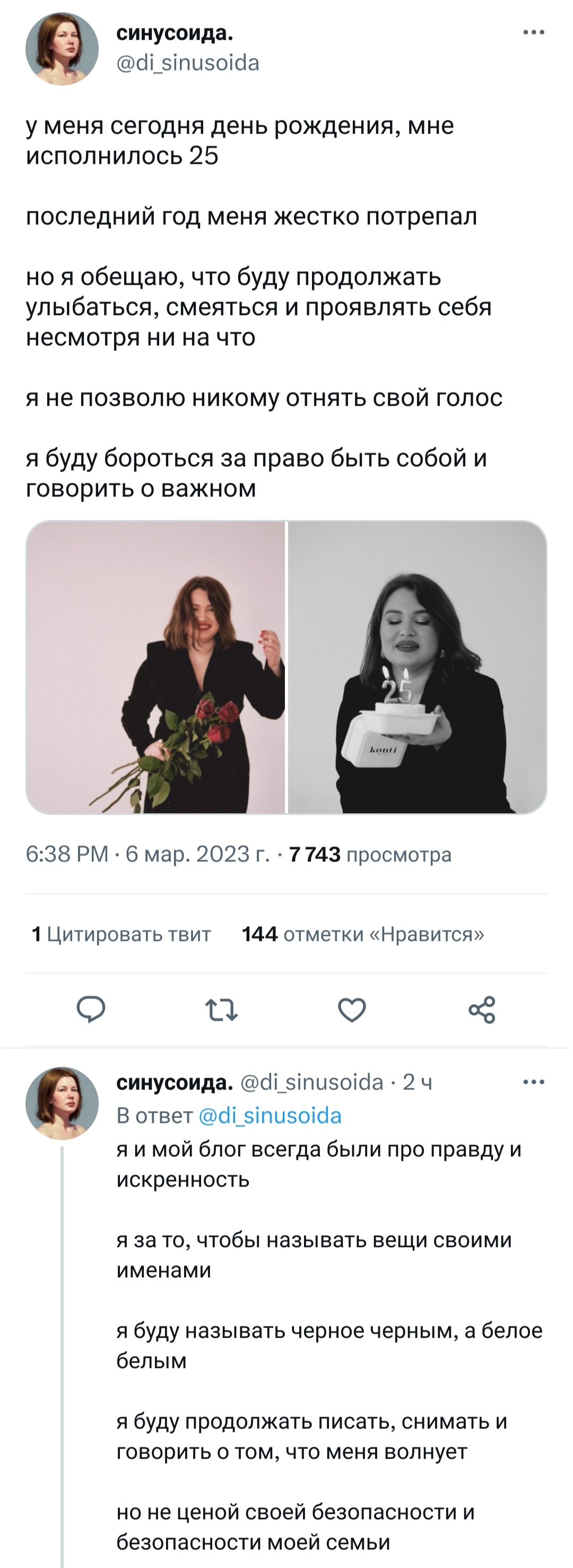573x1568 pixels.
Task: Open the reply's 2 ч timestamp
Action: (418, 1082)
